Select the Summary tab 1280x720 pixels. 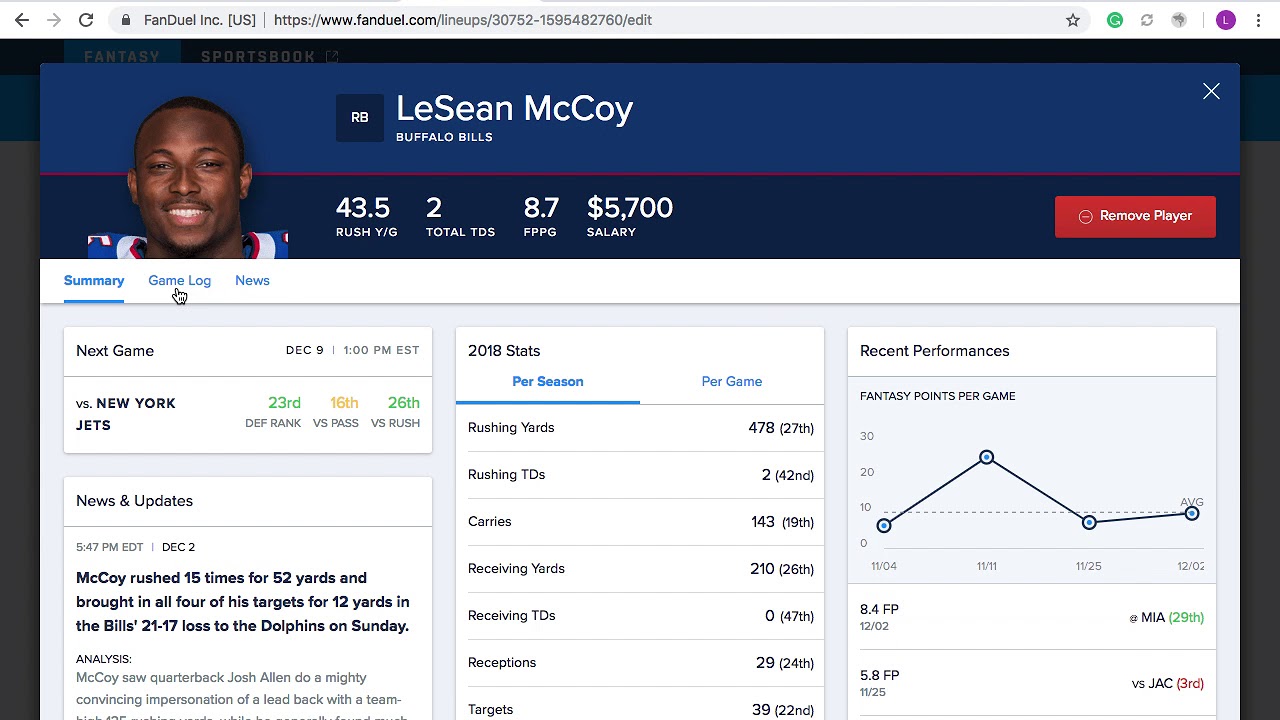[94, 281]
